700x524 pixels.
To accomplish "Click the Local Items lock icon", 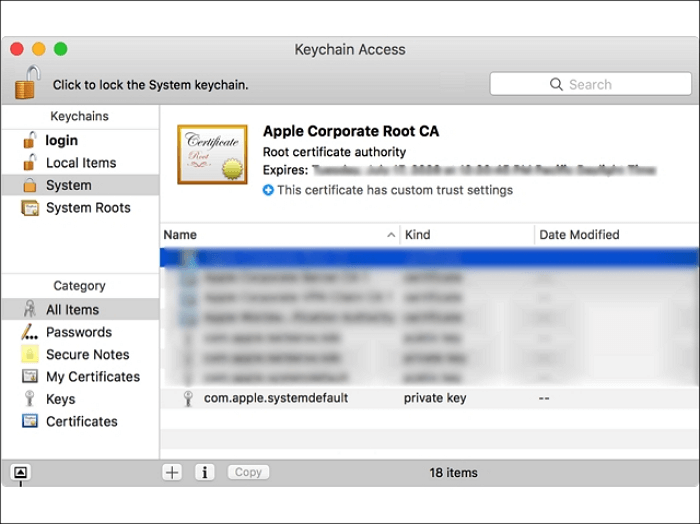I will (29, 162).
